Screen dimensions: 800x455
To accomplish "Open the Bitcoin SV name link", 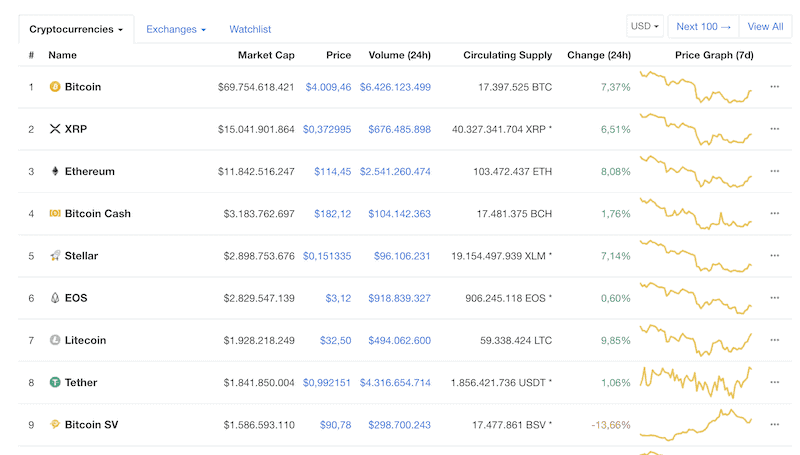I will pos(91,424).
